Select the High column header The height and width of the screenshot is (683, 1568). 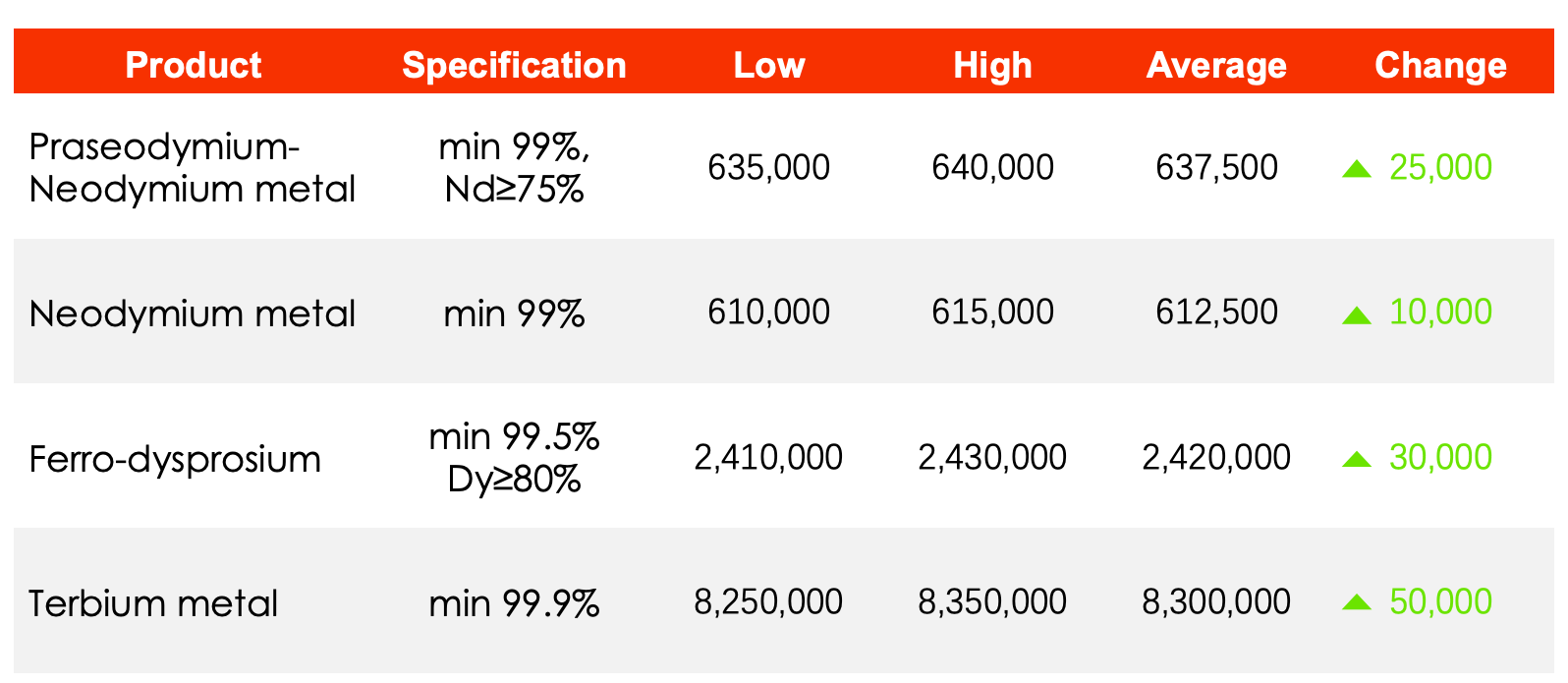click(992, 65)
